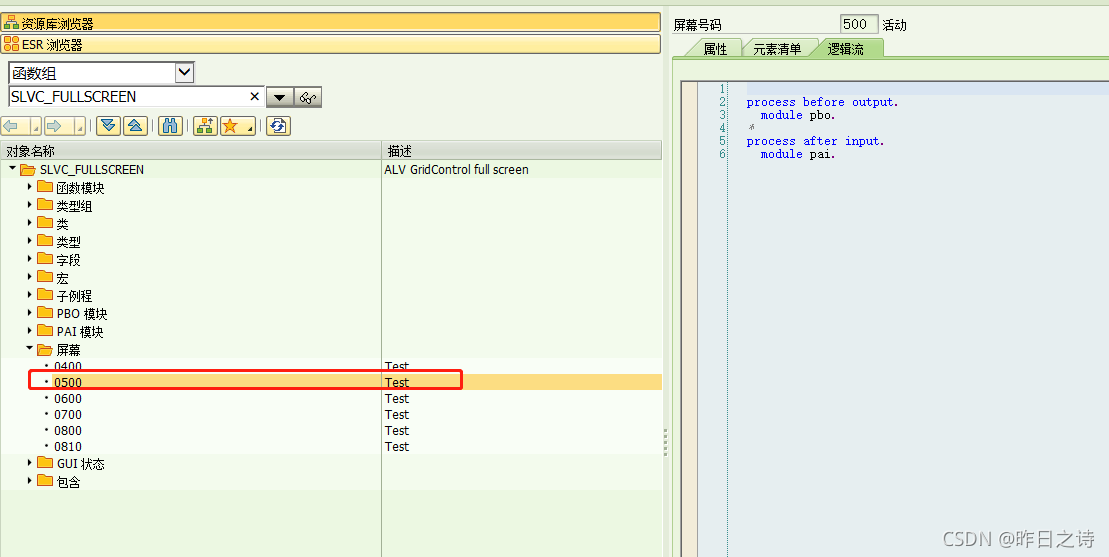Click code line 'module pbo.'
Image resolution: width=1109 pixels, height=557 pixels.
point(798,115)
